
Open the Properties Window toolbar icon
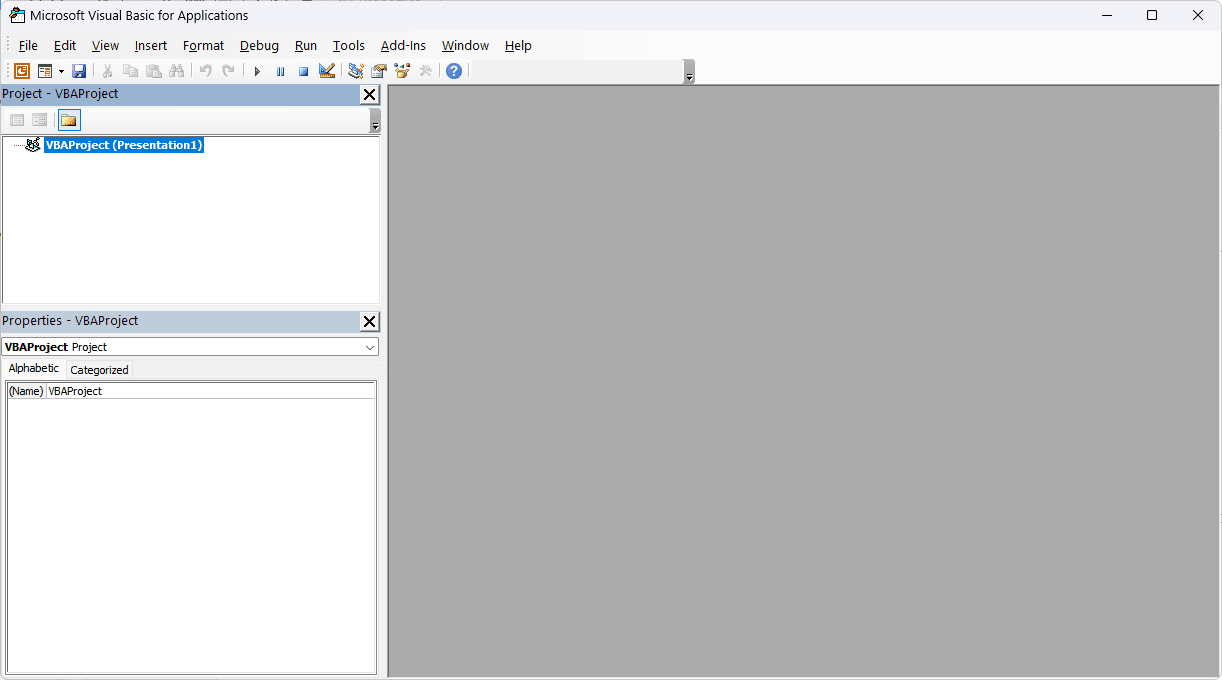tap(379, 71)
